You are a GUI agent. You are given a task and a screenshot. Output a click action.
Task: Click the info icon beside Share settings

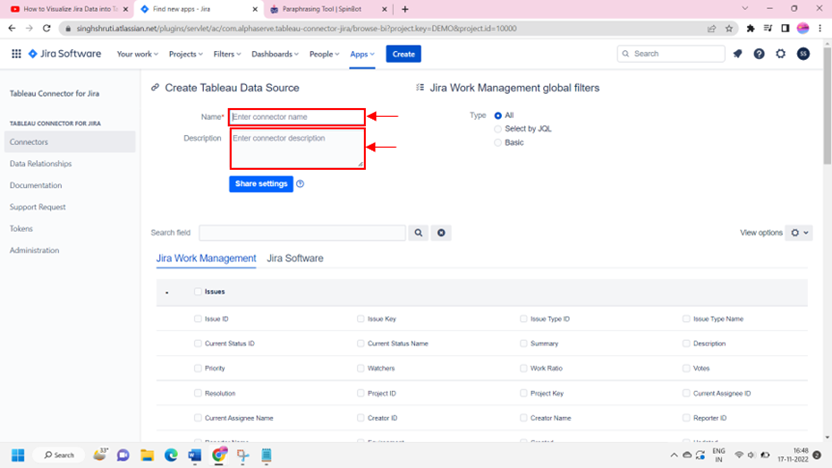coord(300,184)
